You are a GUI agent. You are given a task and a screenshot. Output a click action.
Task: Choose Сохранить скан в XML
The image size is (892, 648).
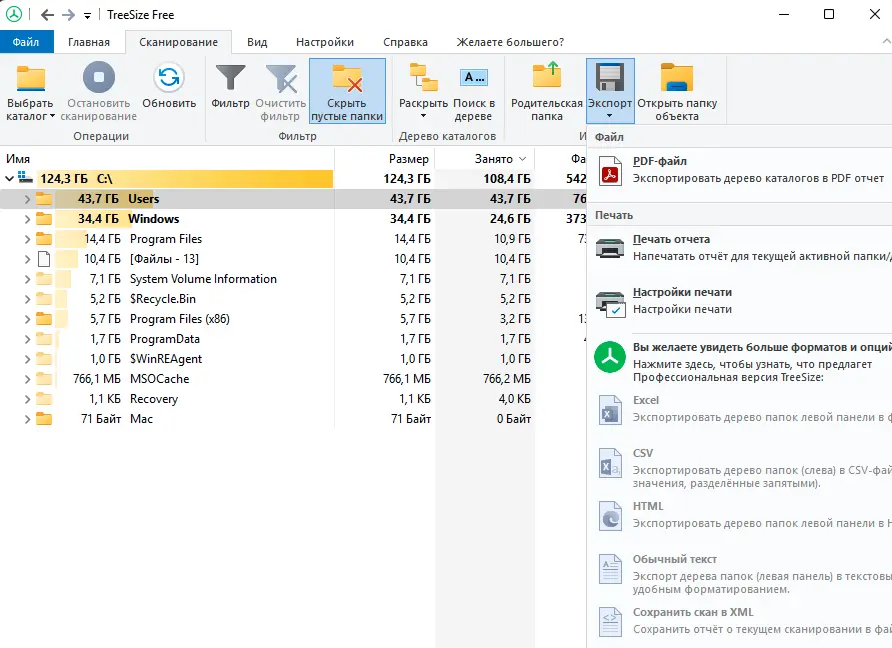[x=740, y=621]
